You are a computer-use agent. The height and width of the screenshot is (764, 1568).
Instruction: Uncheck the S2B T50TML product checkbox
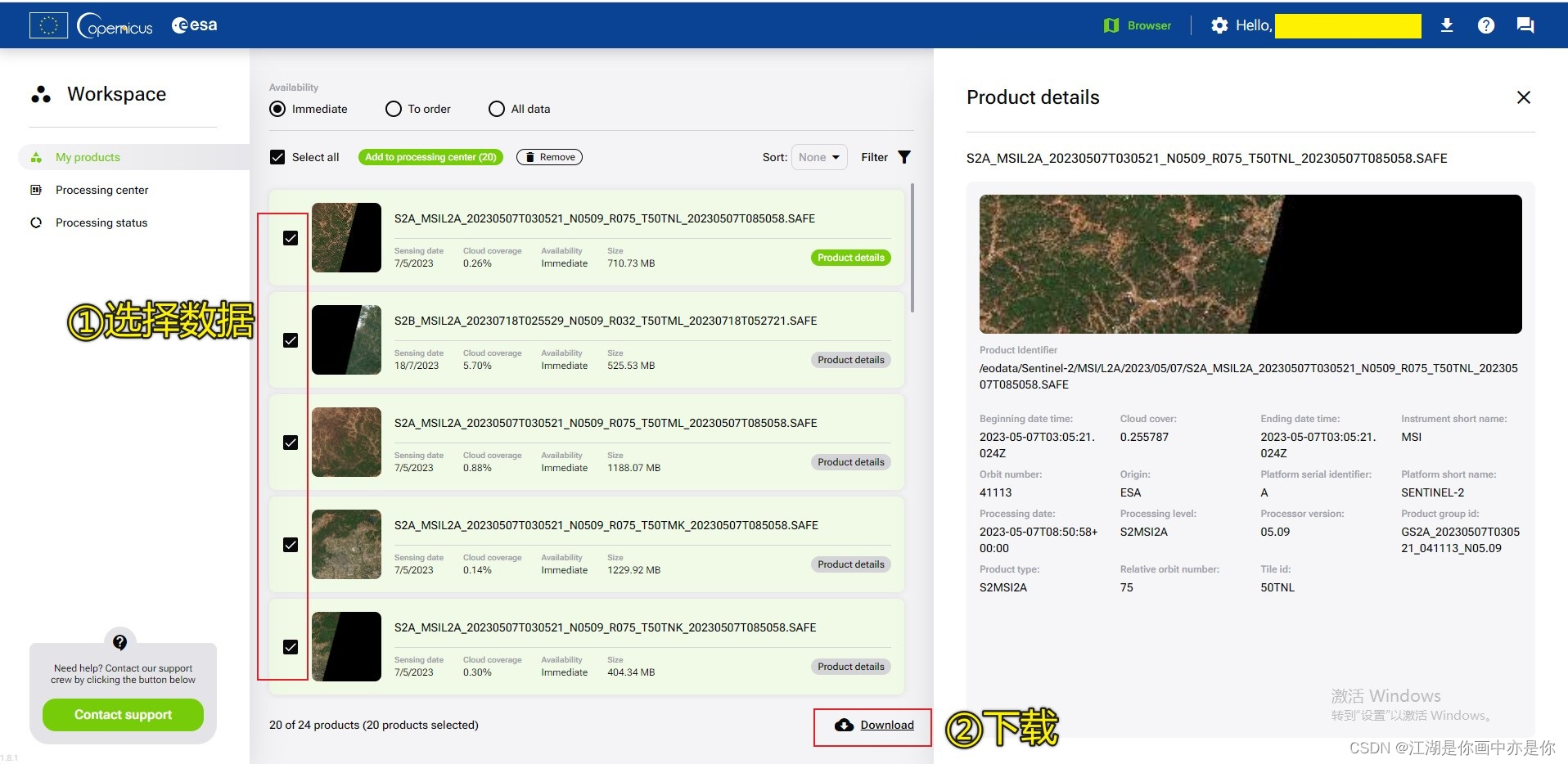(291, 340)
